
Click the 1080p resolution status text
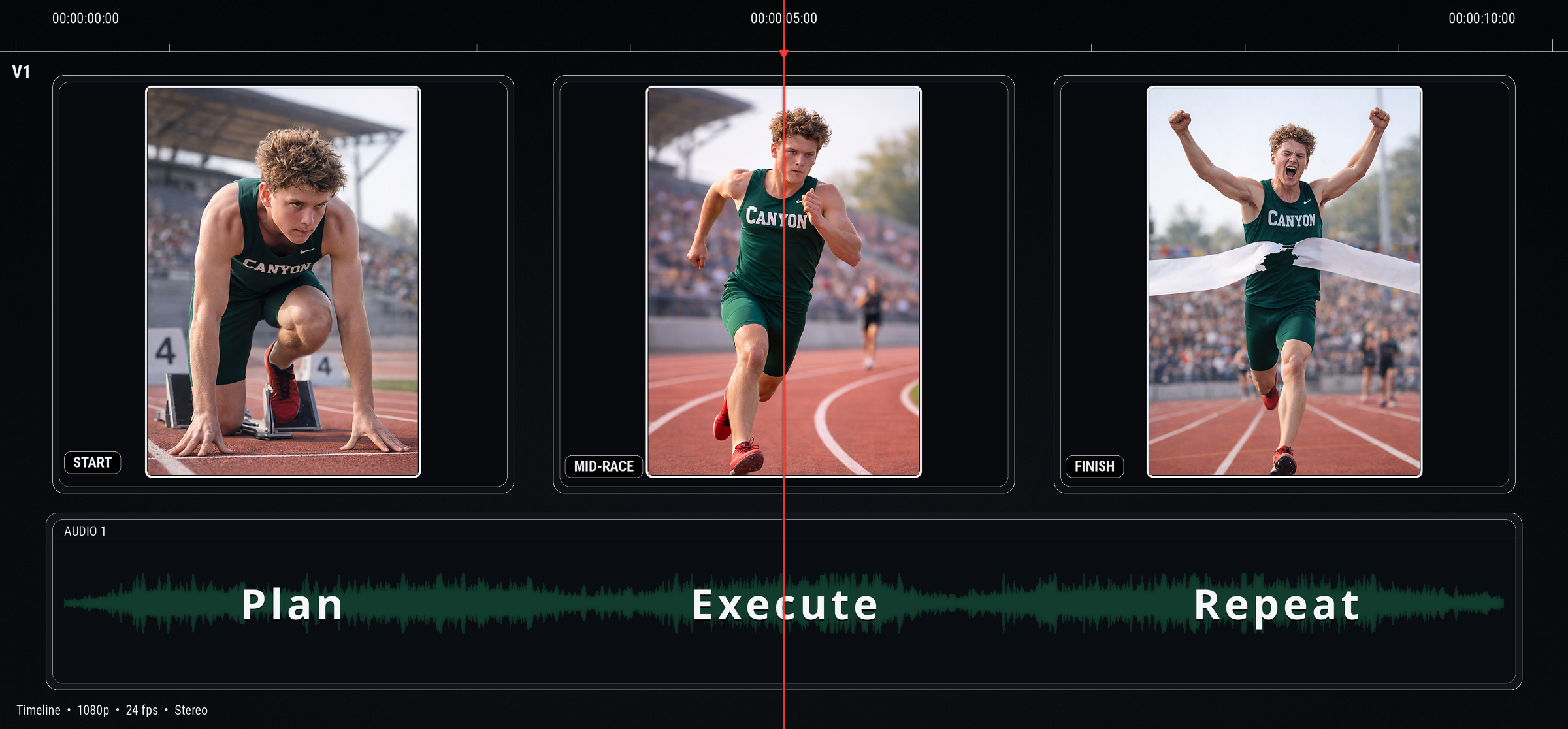[x=93, y=710]
